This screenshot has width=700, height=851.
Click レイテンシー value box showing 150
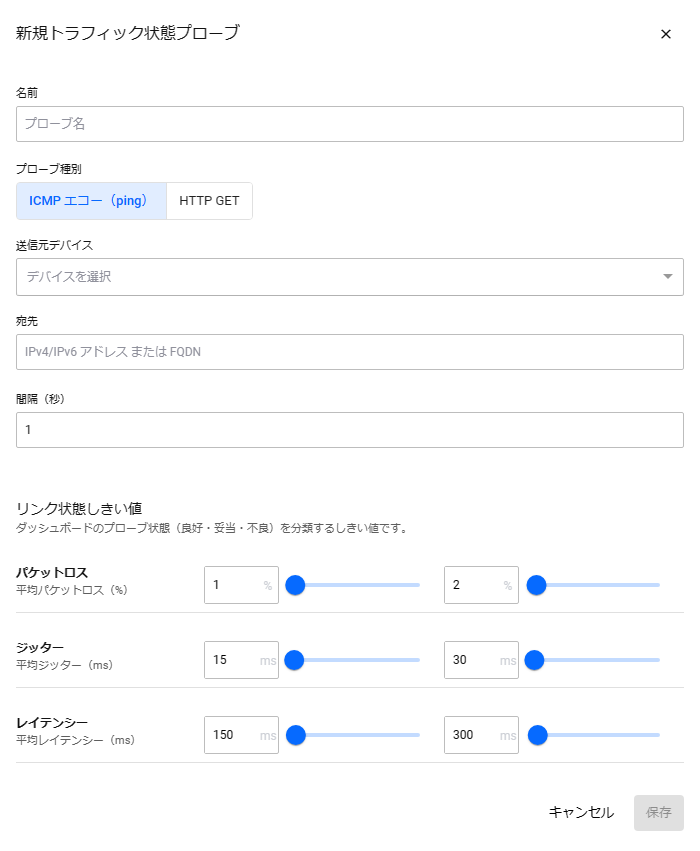pos(241,735)
